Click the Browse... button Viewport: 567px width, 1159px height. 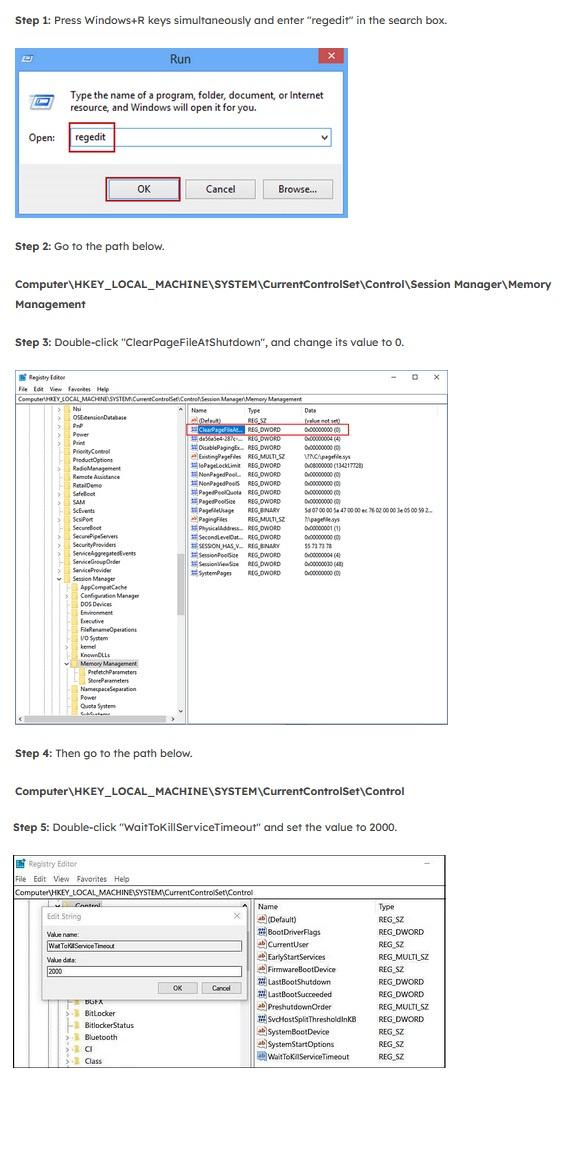tap(297, 189)
